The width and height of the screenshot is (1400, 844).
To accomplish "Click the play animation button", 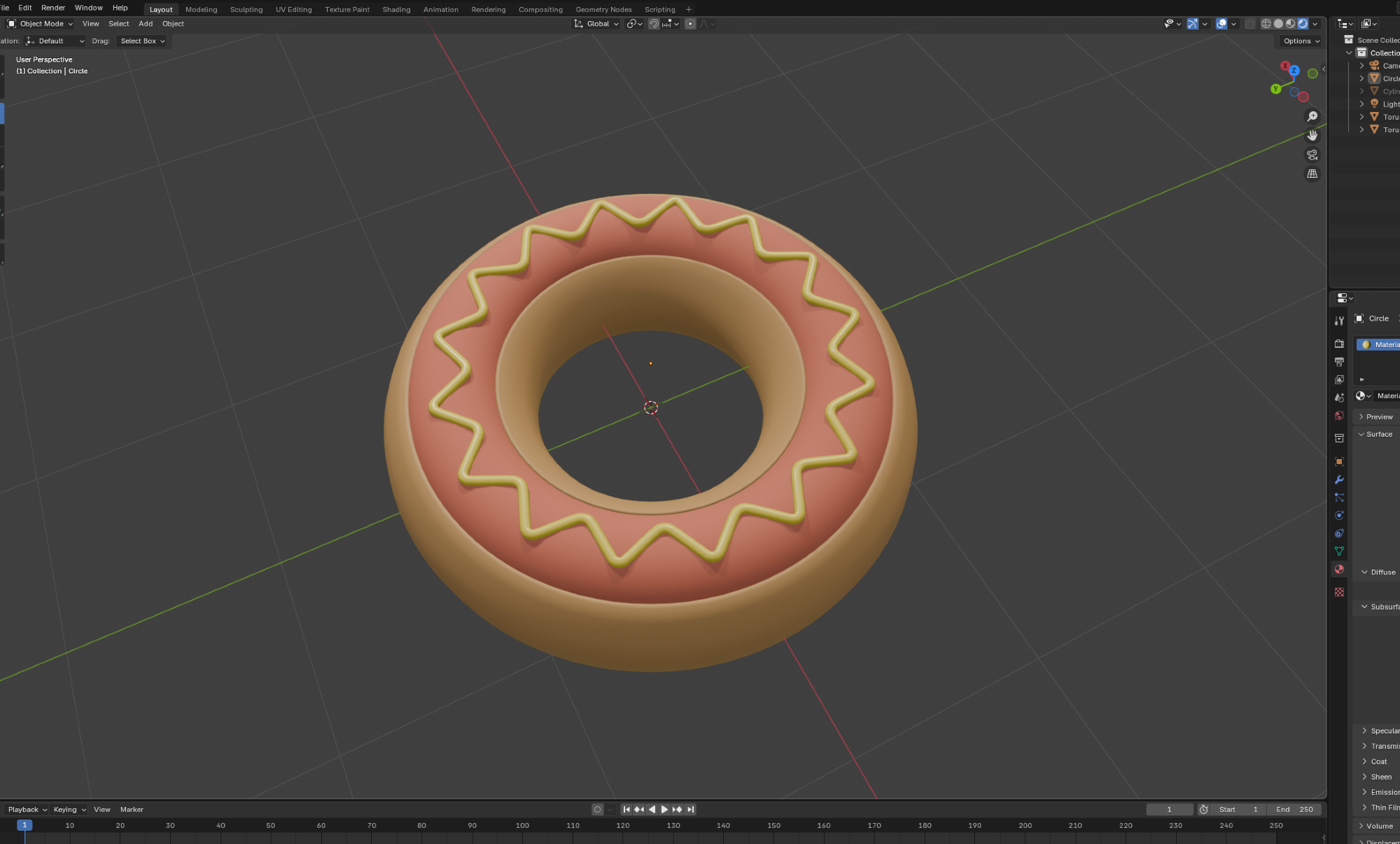I will [664, 810].
